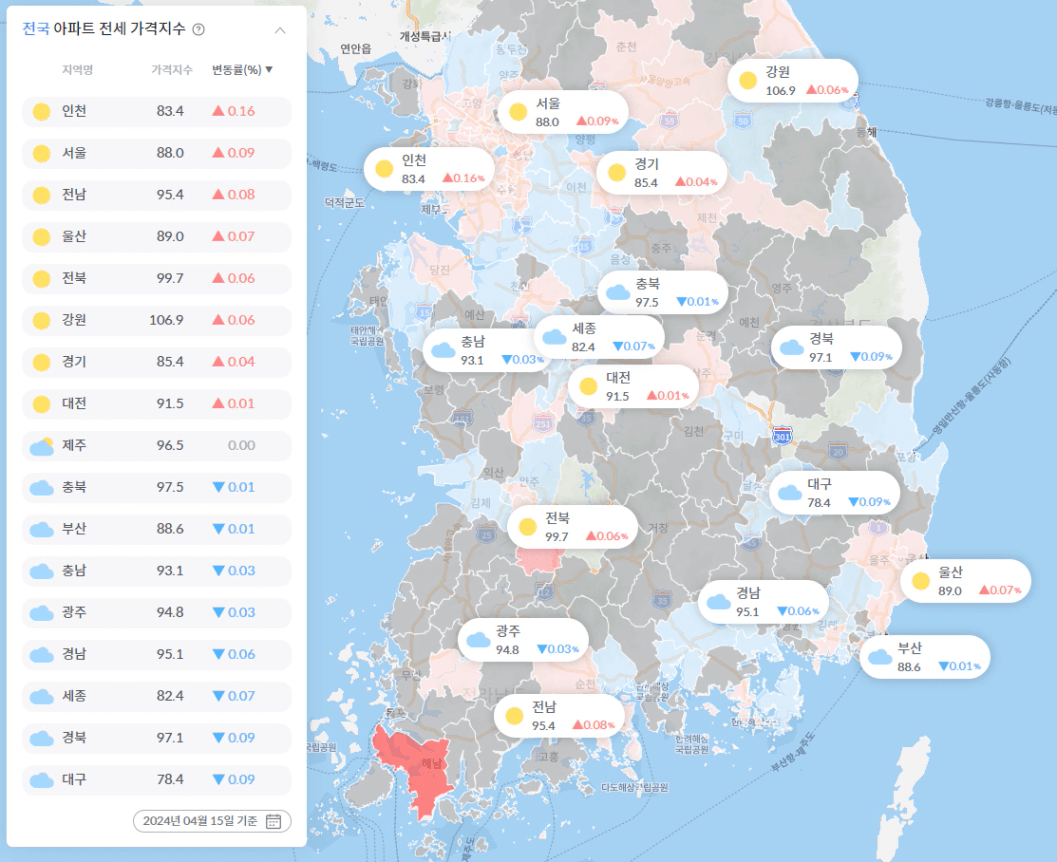The width and height of the screenshot is (1057, 862).
Task: Click the 충남 map bubble cloud icon
Action: coord(443,350)
